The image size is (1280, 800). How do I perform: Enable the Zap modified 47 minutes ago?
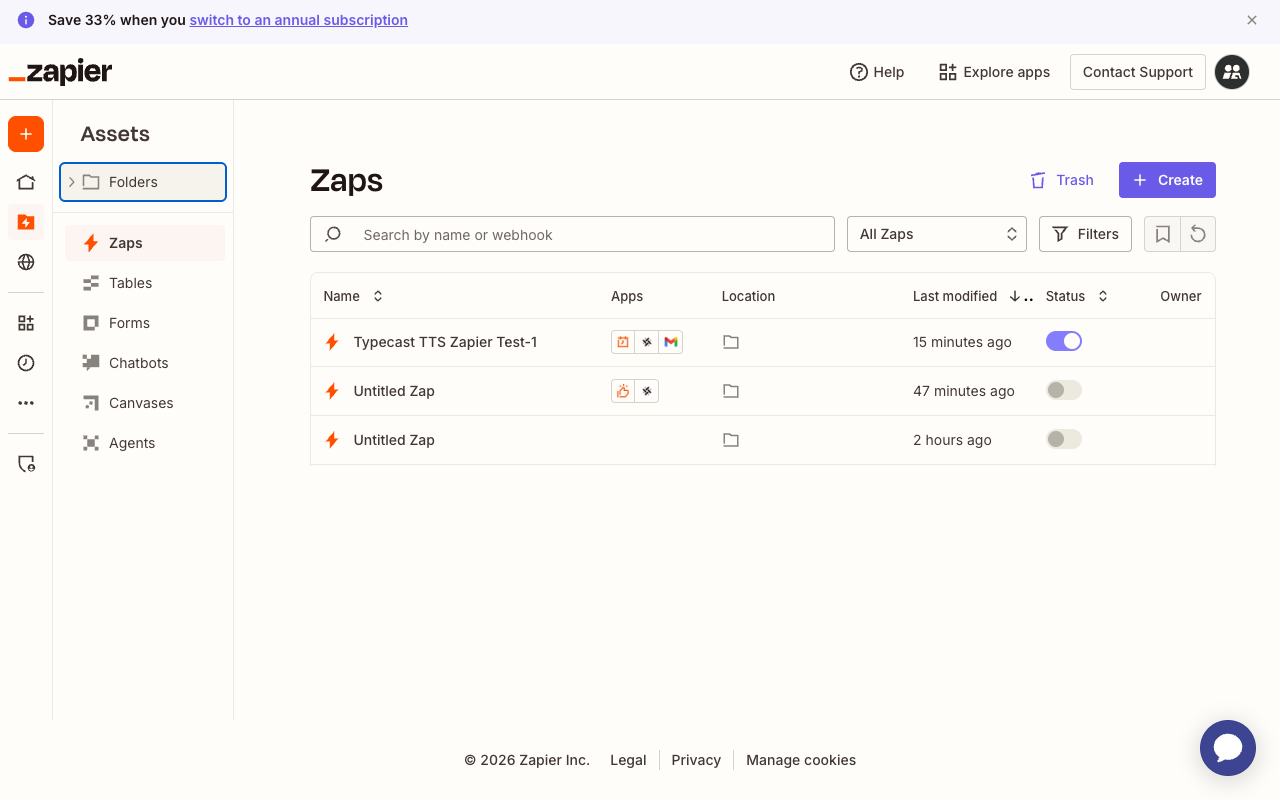tap(1064, 390)
